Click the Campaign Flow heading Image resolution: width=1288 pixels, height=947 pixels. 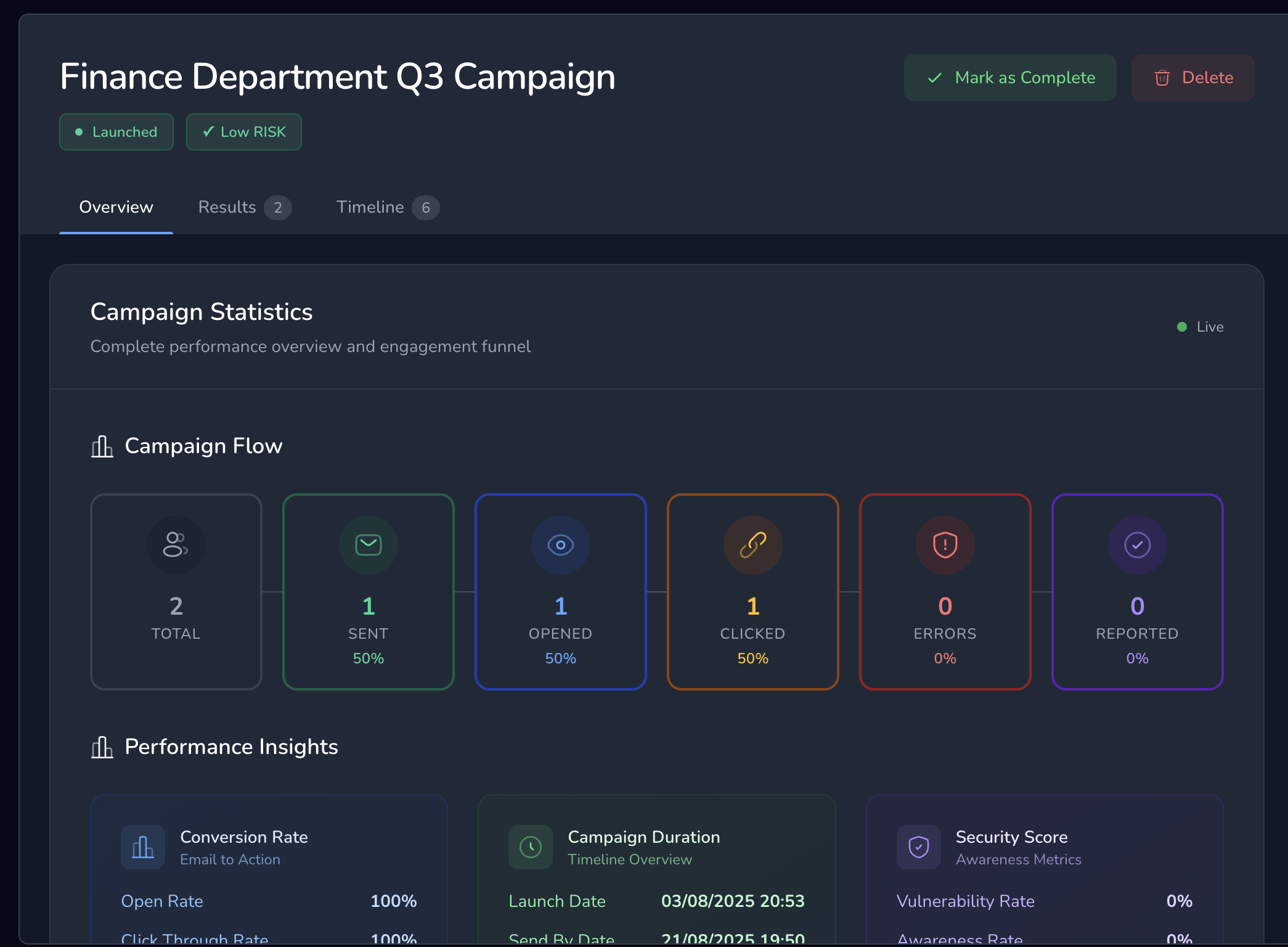pyautogui.click(x=203, y=446)
